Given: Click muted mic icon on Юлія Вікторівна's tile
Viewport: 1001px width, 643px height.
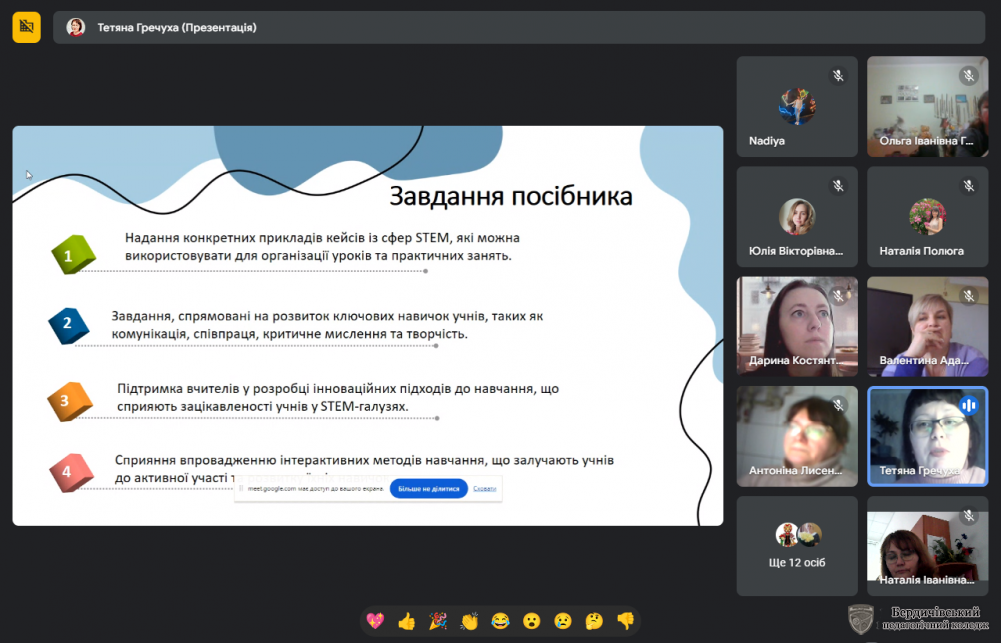Looking at the screenshot, I should tap(838, 186).
